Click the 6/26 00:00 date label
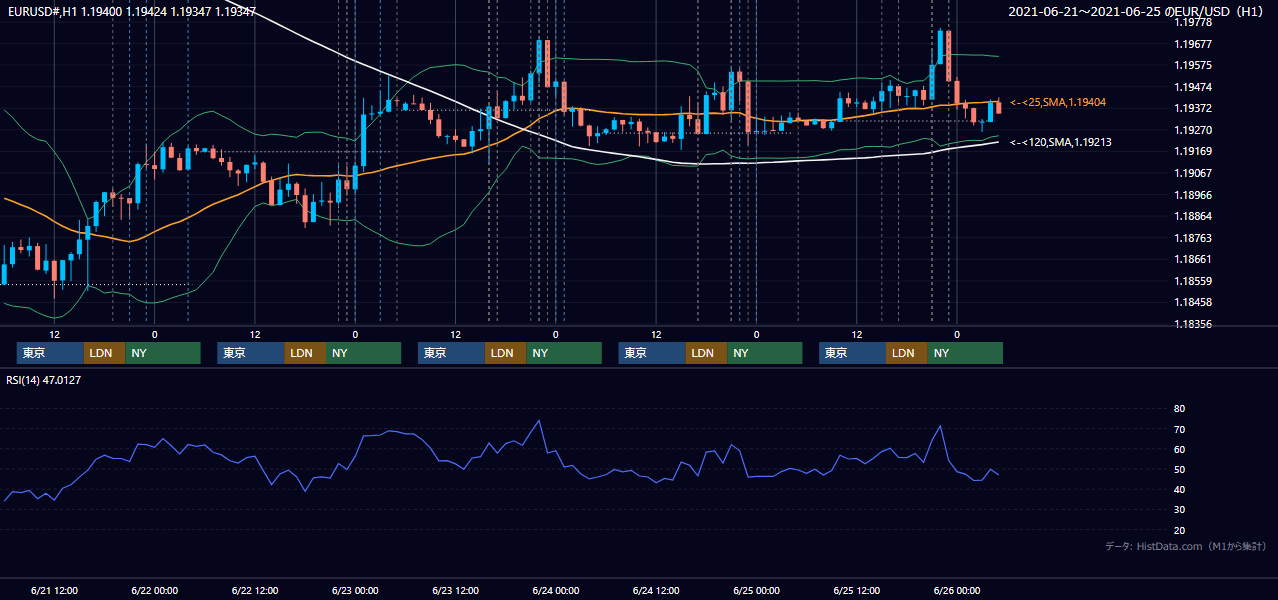The image size is (1278, 600). (x=957, y=590)
